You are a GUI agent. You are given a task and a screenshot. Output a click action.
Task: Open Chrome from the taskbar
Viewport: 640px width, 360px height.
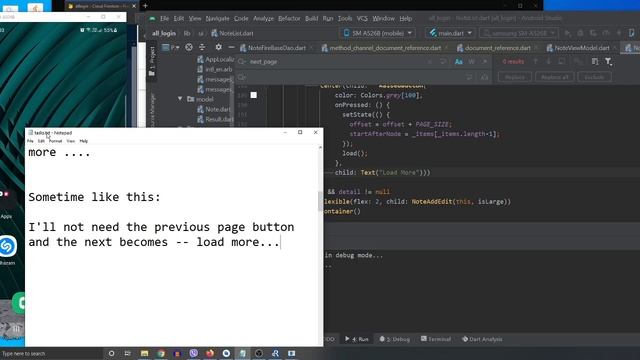(x=161, y=353)
